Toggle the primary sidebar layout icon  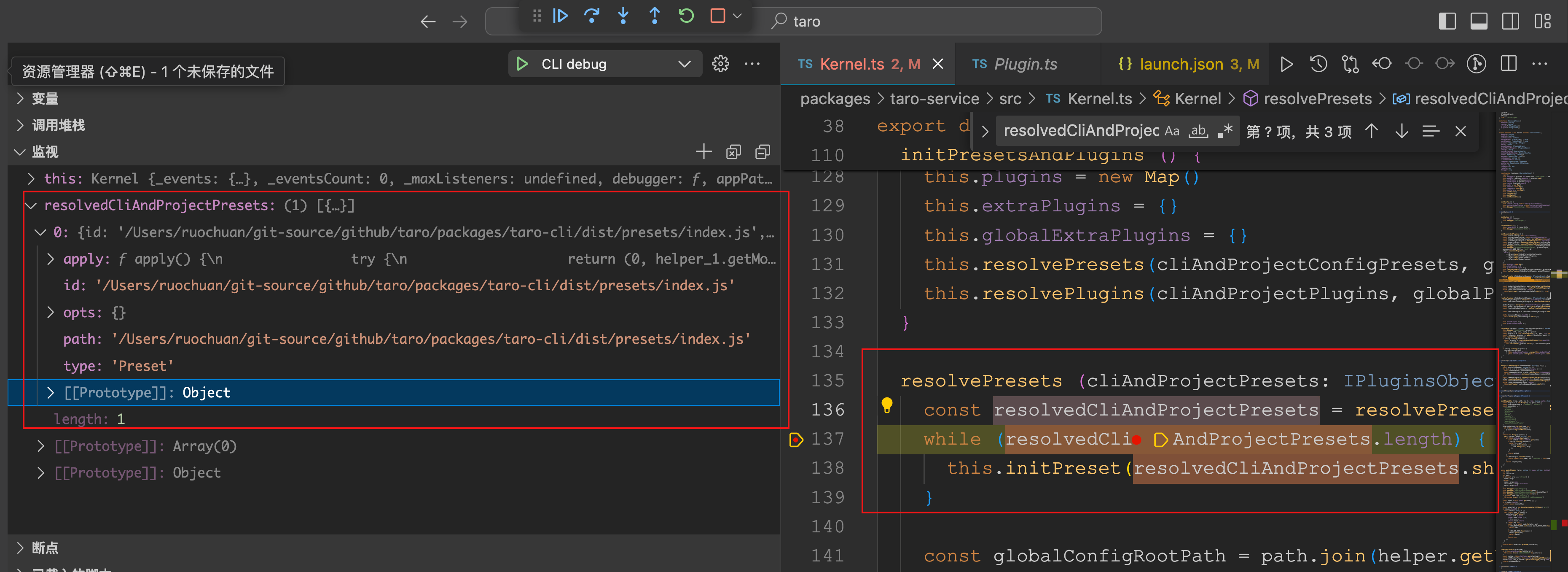(1447, 22)
